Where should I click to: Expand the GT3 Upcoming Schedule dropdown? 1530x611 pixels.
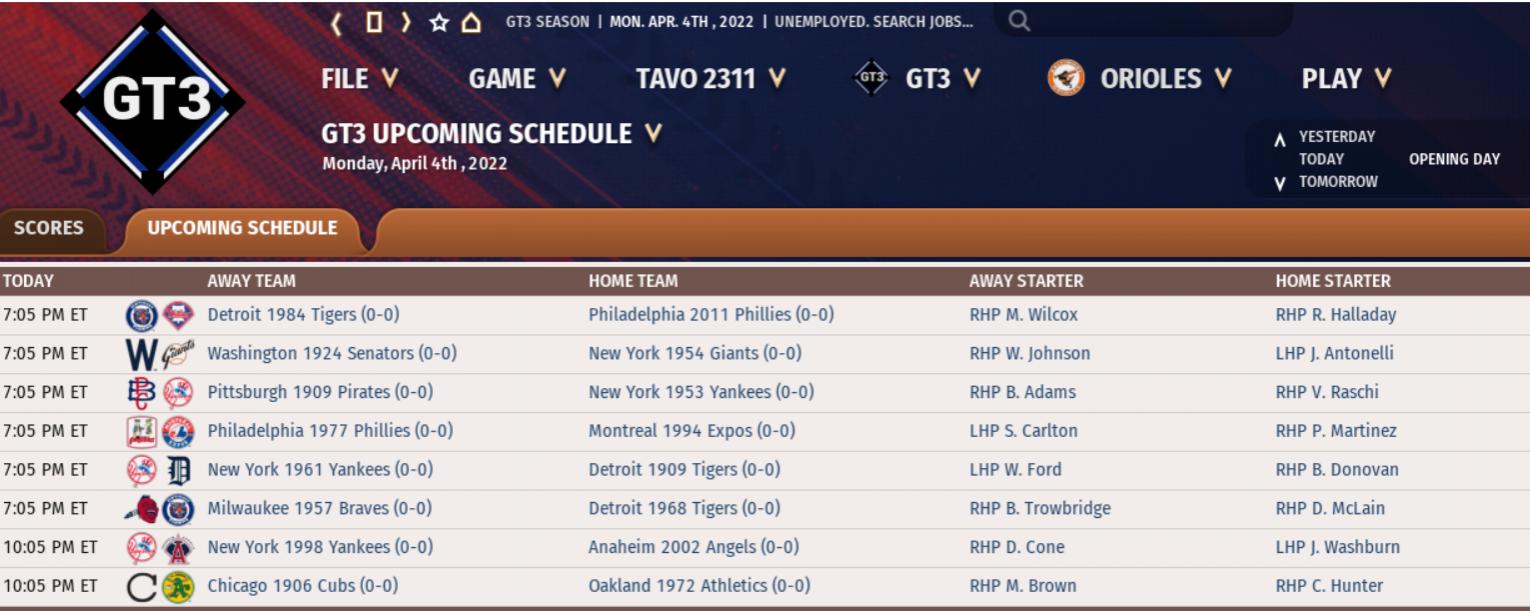(x=654, y=134)
